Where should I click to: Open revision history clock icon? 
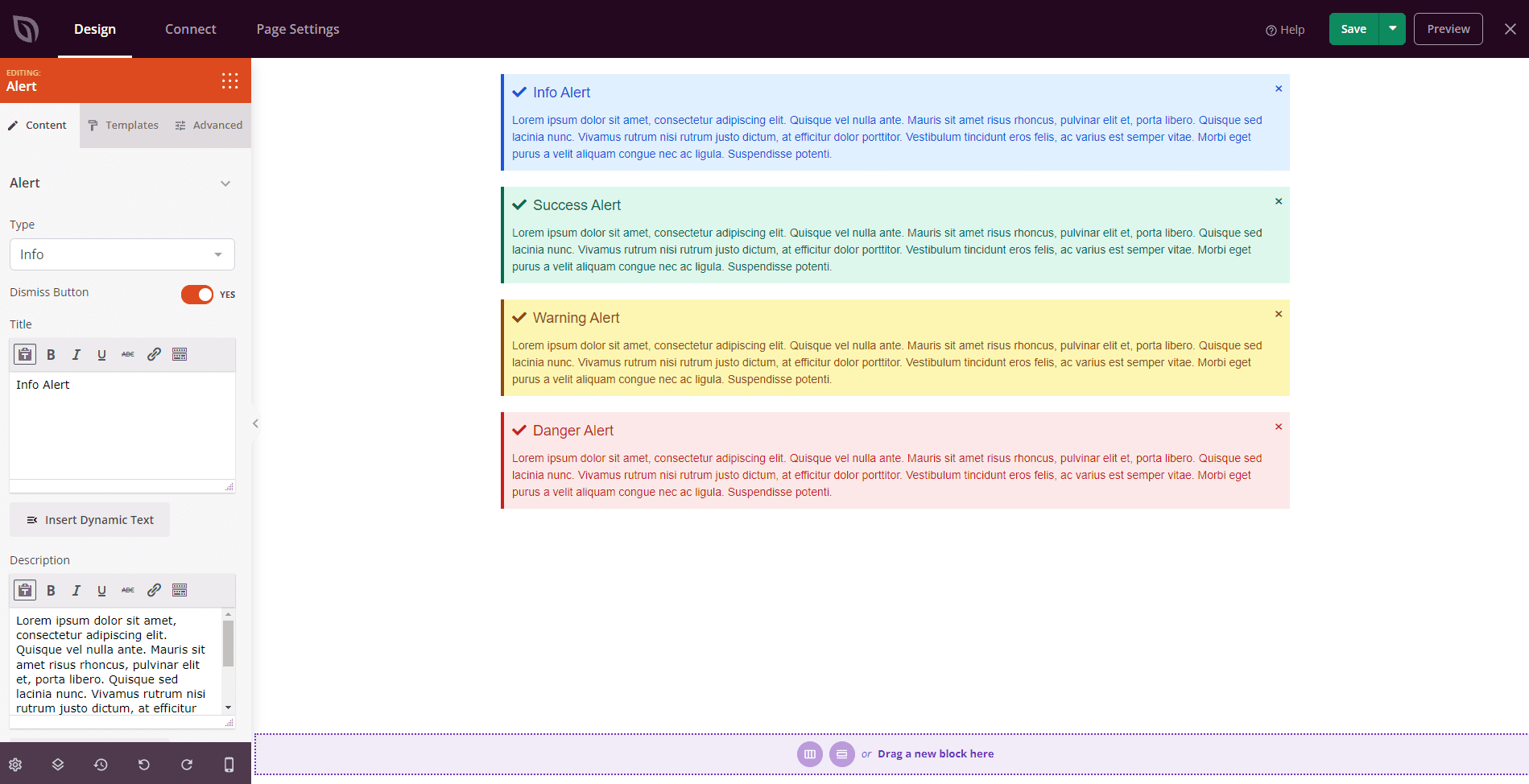(101, 765)
